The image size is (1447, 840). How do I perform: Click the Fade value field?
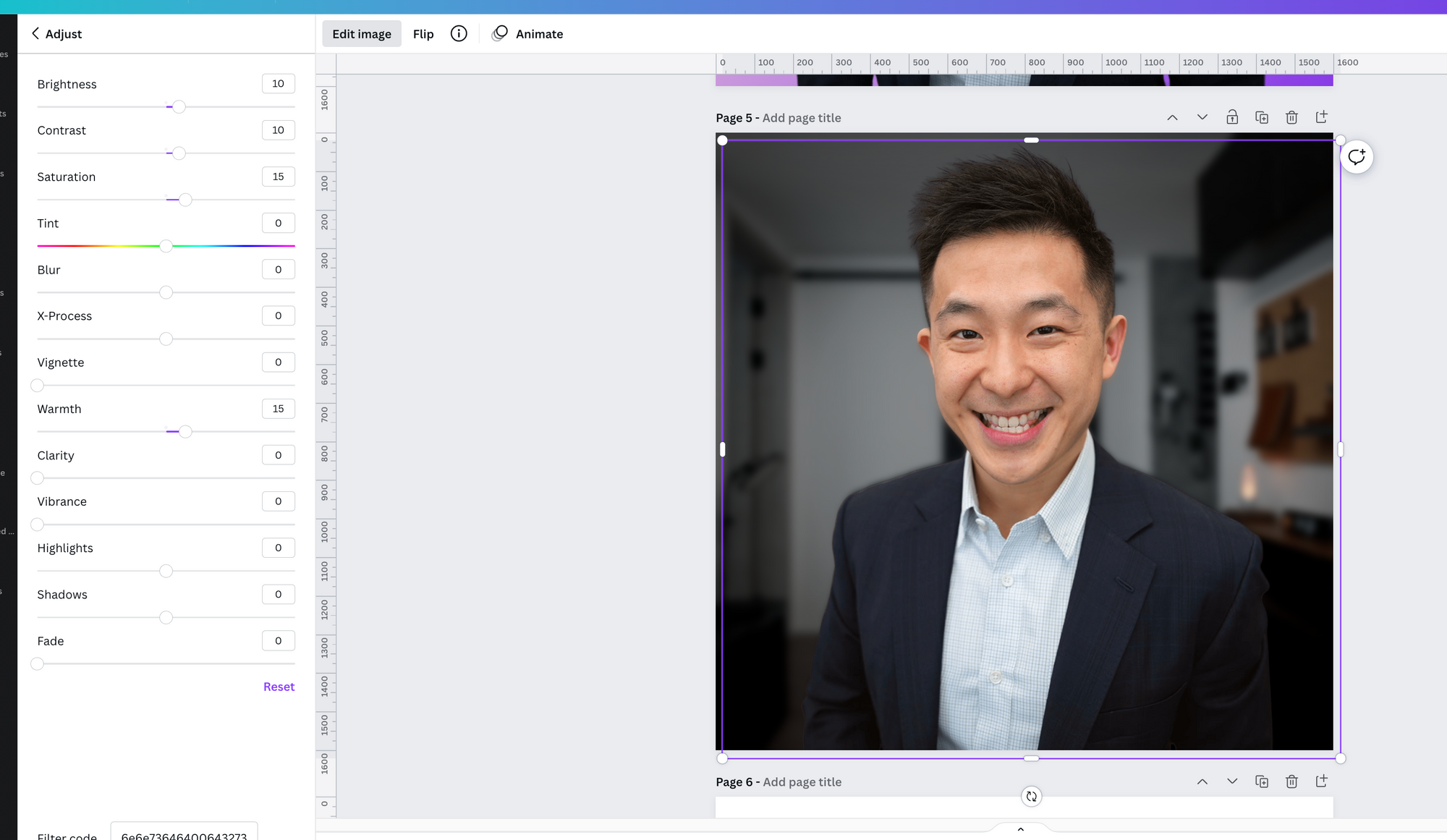pos(279,640)
